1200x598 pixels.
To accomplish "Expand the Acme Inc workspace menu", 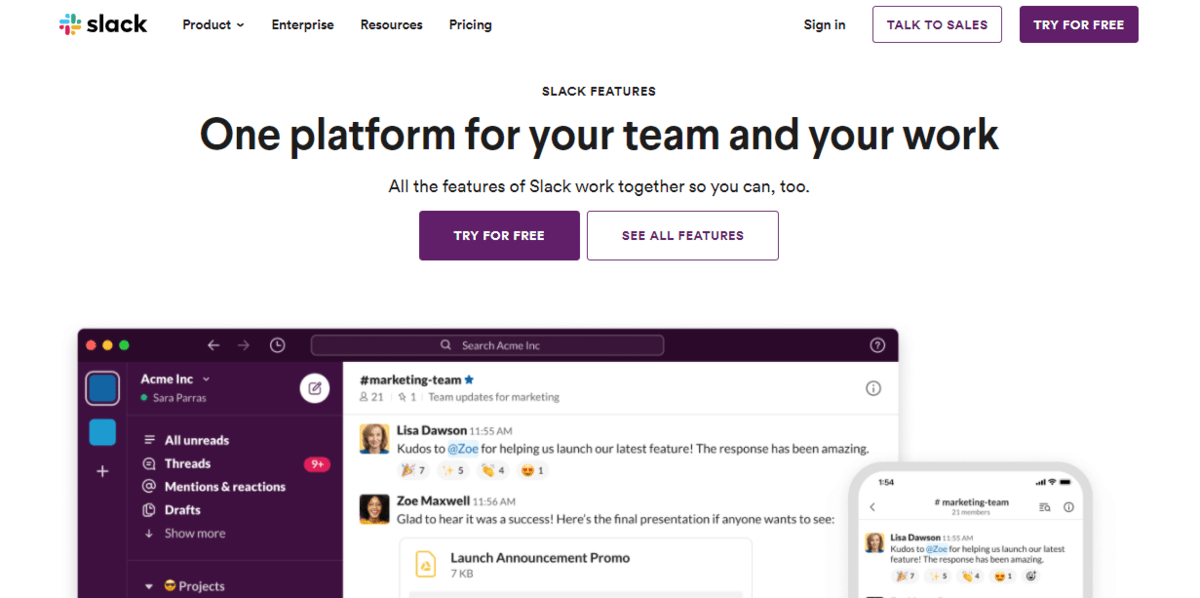I will [x=175, y=379].
